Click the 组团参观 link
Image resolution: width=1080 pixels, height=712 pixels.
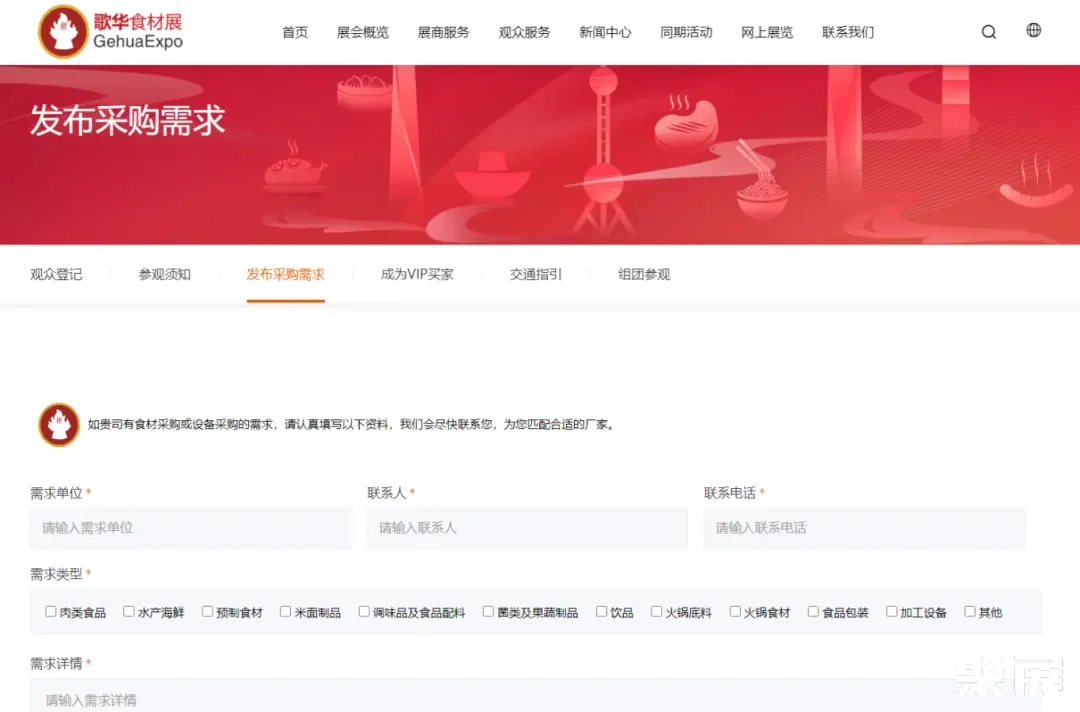point(643,274)
